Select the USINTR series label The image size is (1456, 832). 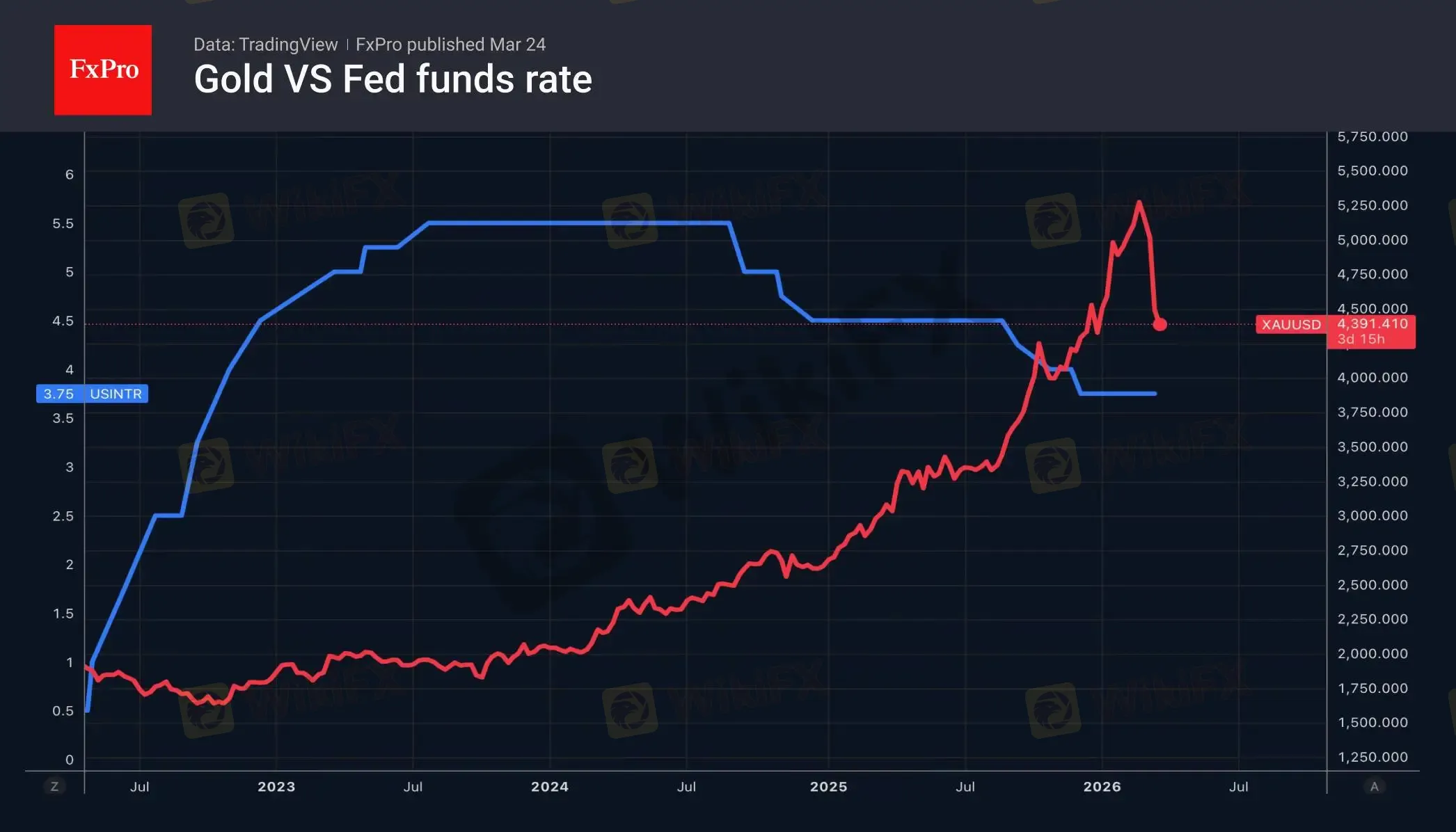(116, 394)
